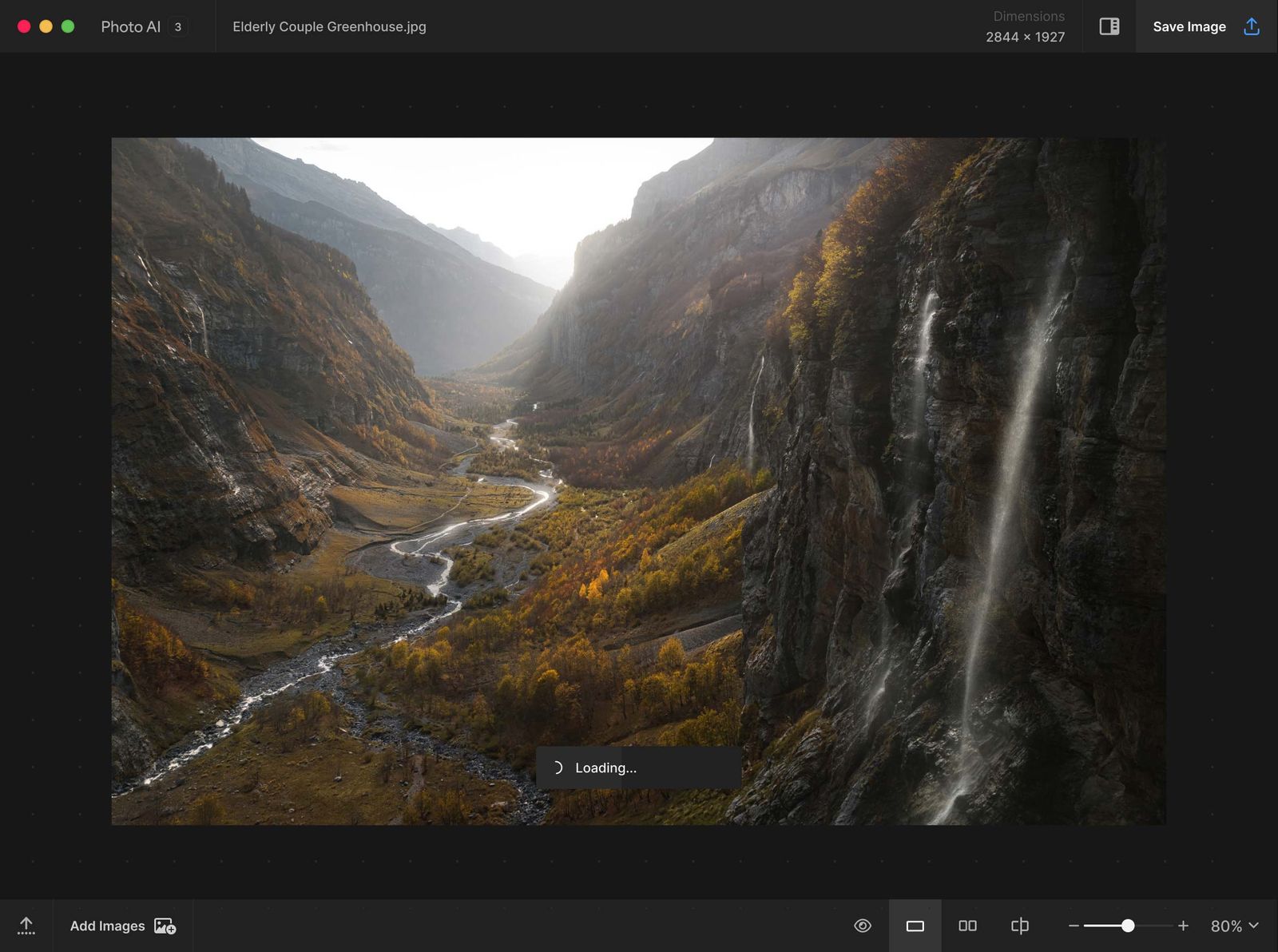
Task: Select the single view mode icon
Action: point(915,926)
